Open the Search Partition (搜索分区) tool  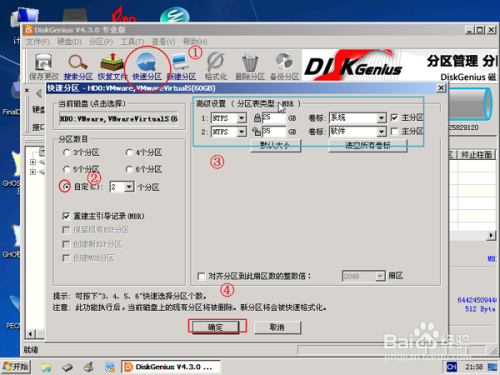(78, 67)
